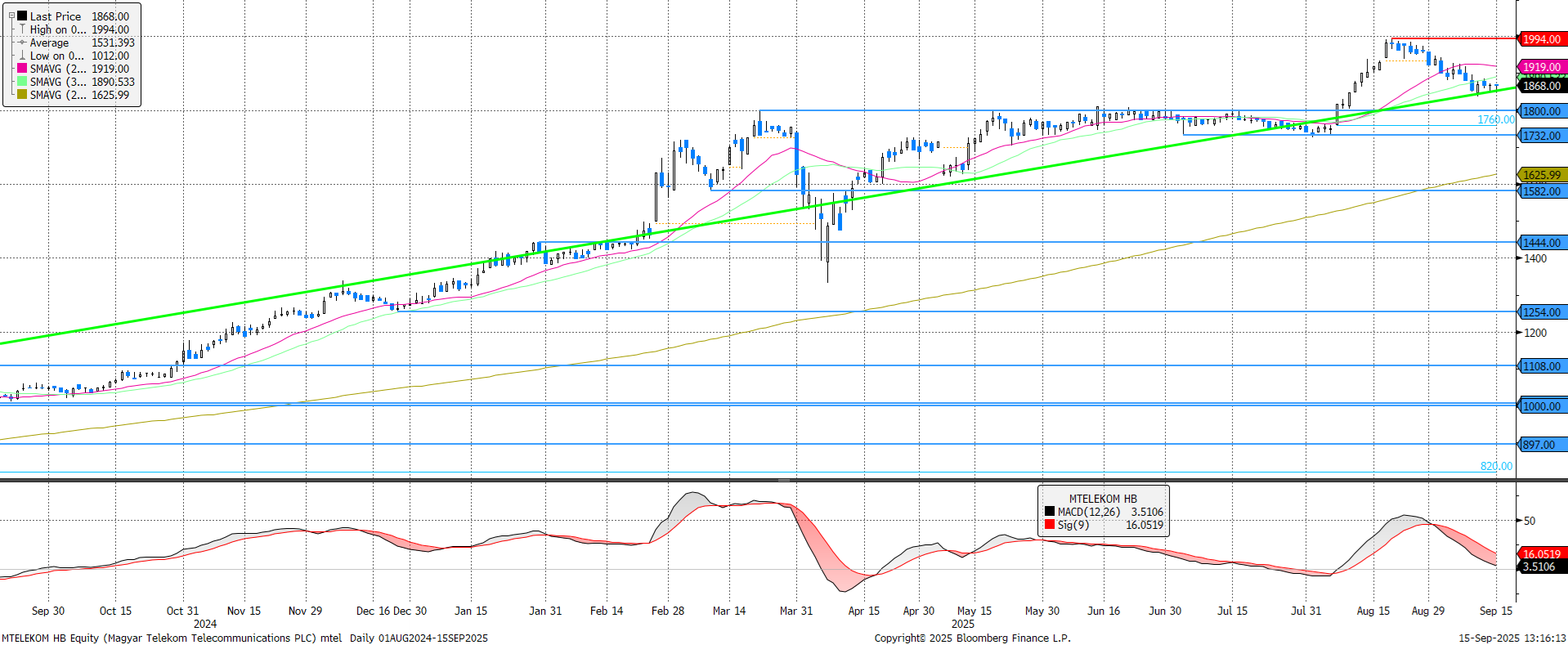Viewport: 1568px width, 645px height.
Task: Click the 2025 year label on time axis
Action: pyautogui.click(x=963, y=624)
